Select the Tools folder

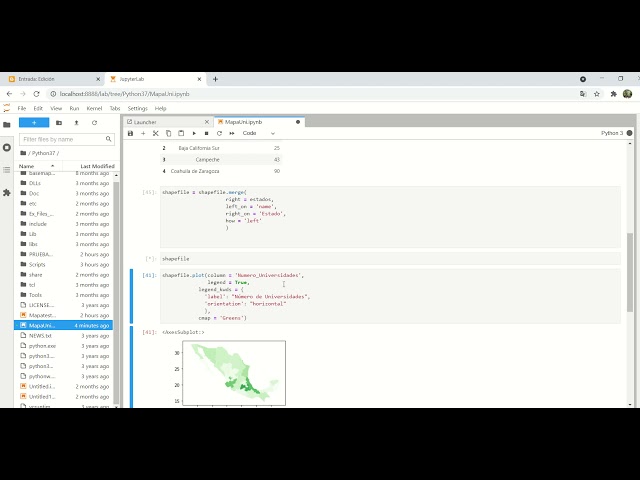click(x=64, y=295)
